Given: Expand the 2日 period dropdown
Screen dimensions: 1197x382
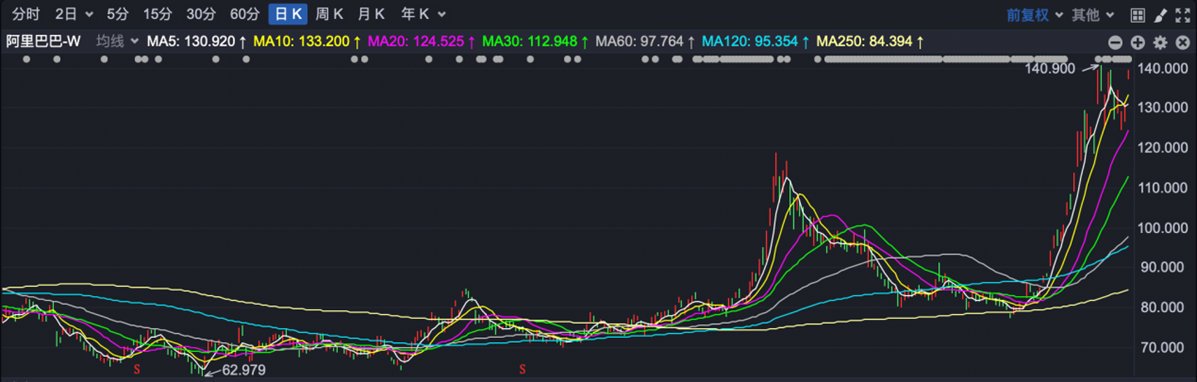Looking at the screenshot, I should tap(74, 15).
